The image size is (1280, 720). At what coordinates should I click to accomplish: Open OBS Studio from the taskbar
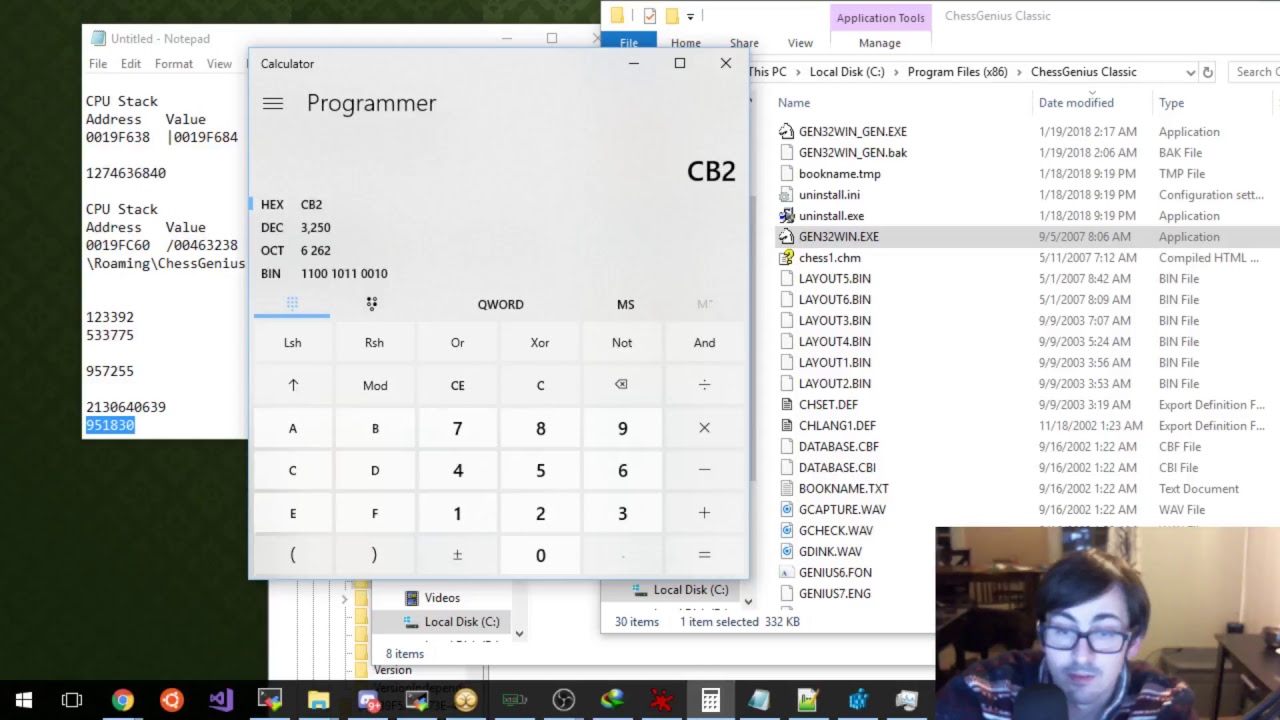[x=563, y=700]
